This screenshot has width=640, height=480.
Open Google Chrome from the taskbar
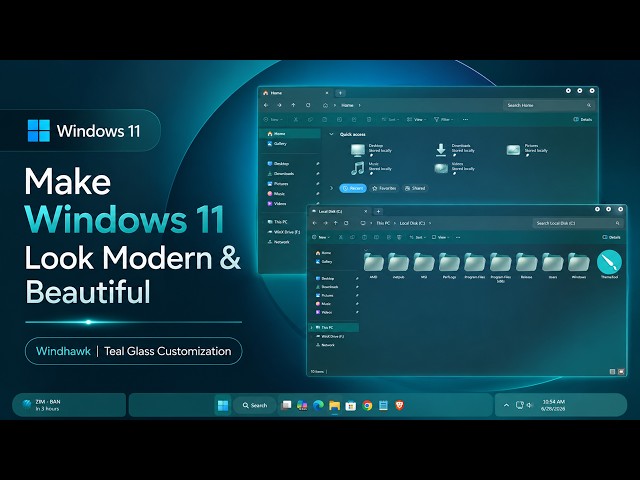coord(367,405)
